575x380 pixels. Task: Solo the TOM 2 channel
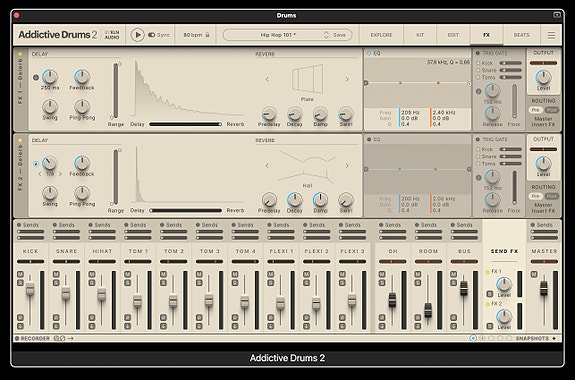tap(163, 282)
